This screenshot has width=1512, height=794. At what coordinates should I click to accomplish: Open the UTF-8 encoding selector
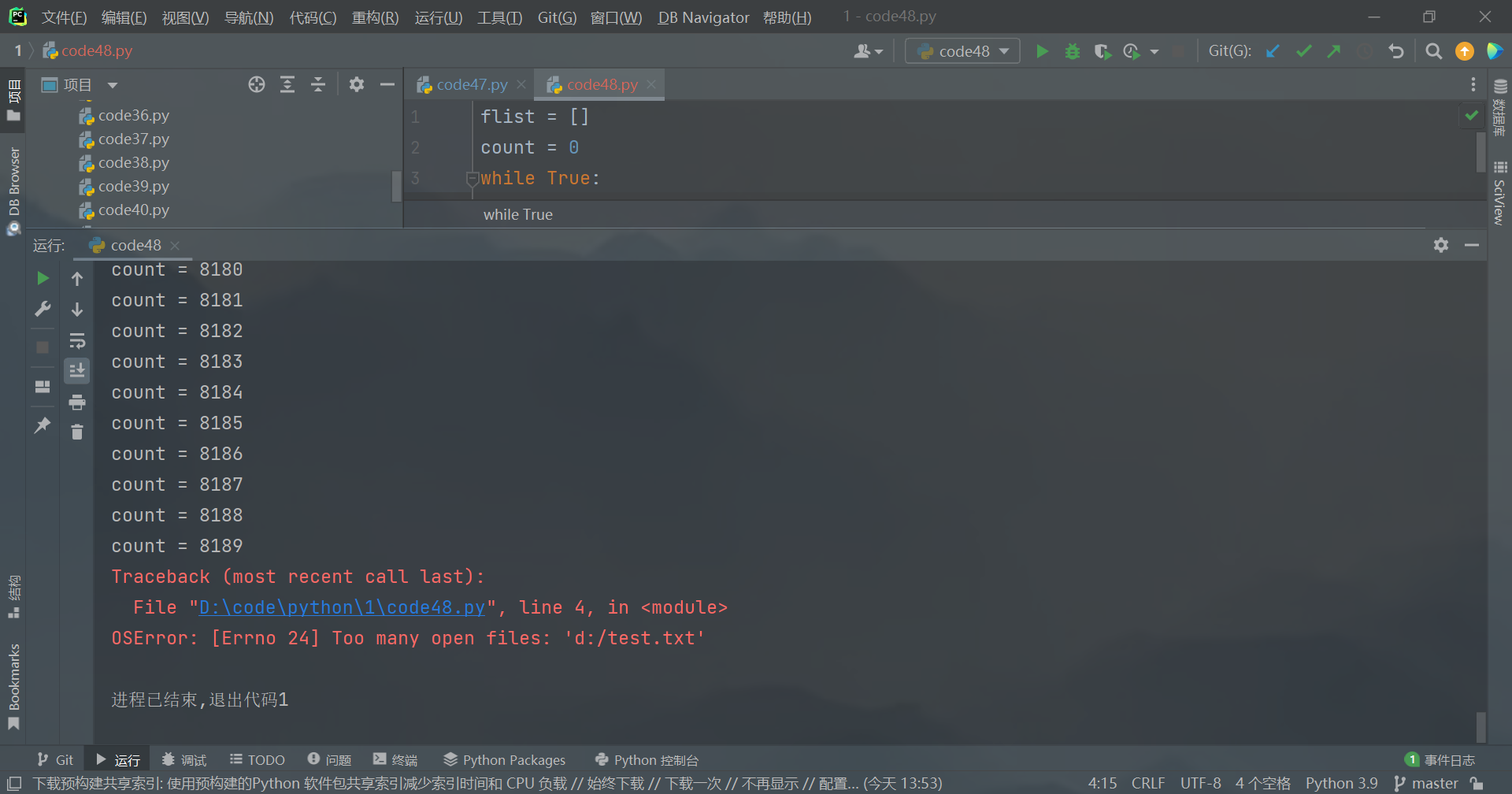(1200, 784)
